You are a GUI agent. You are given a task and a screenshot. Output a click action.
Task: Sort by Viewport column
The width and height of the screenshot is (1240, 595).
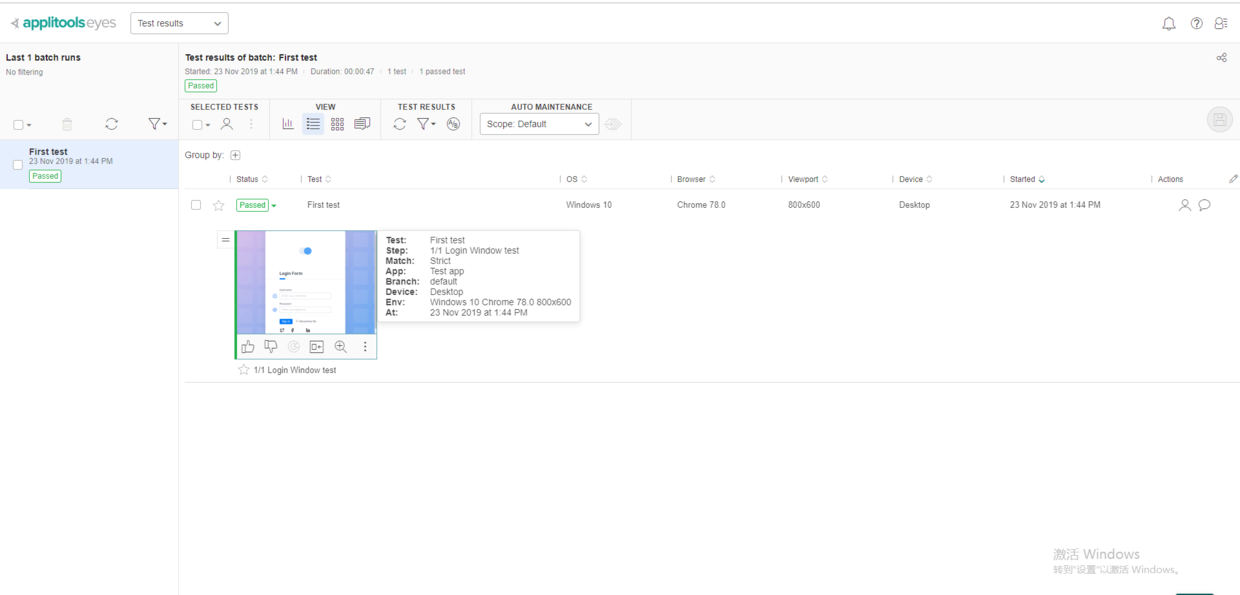(808, 179)
